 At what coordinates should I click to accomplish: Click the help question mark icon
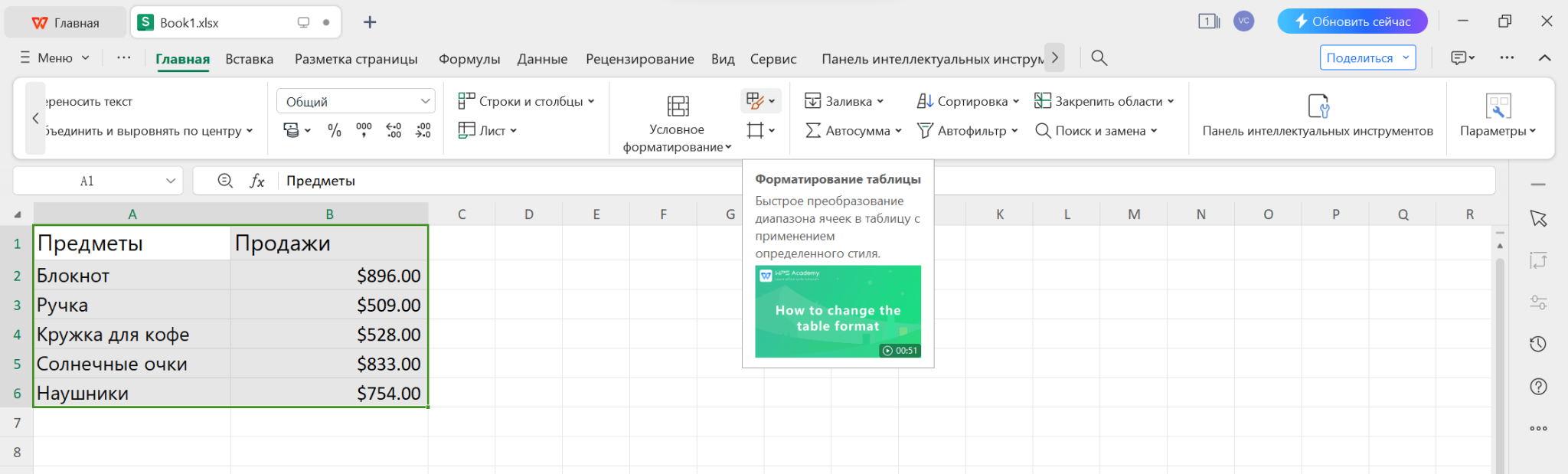pos(1538,387)
